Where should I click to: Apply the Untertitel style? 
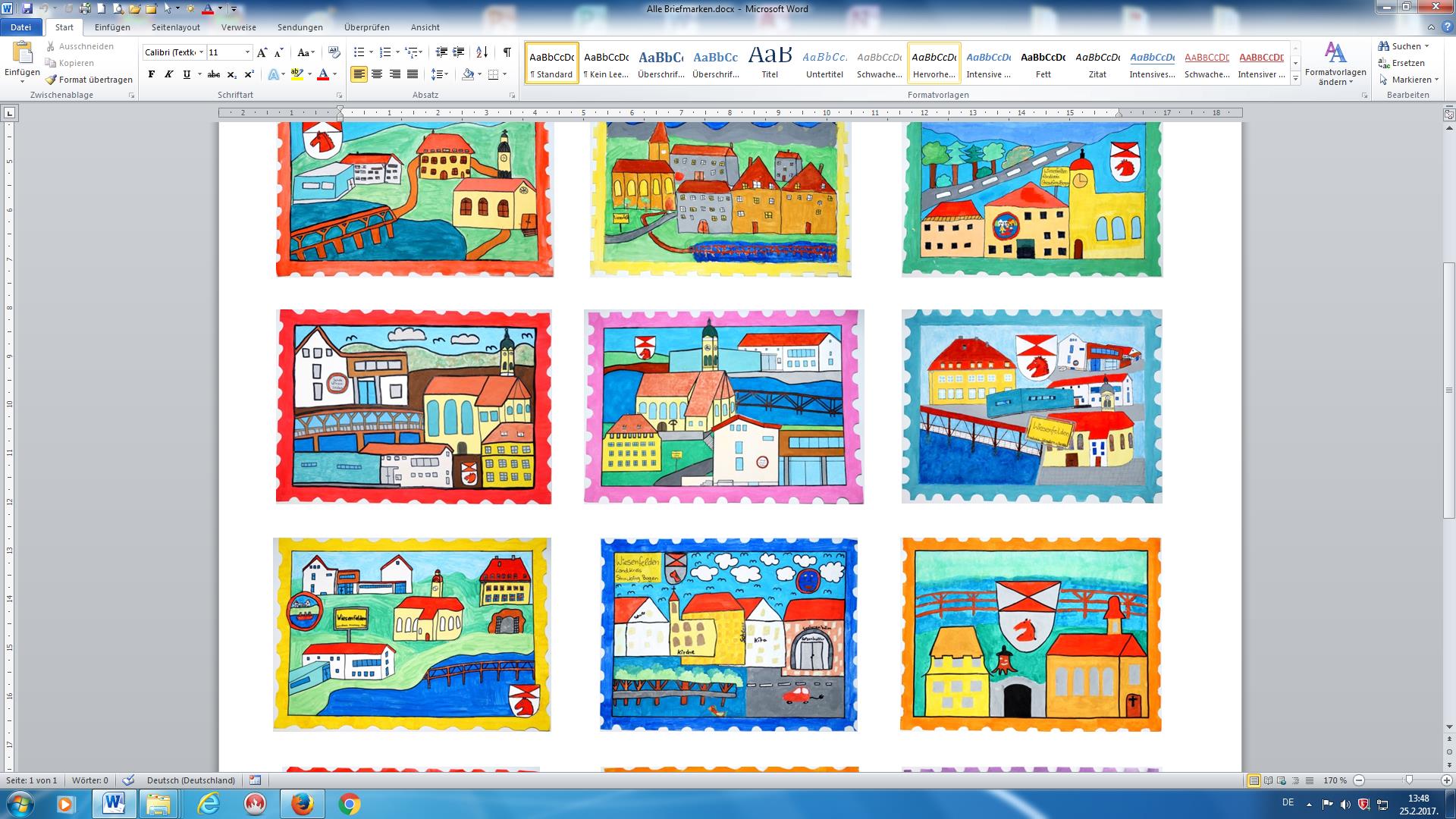824,63
